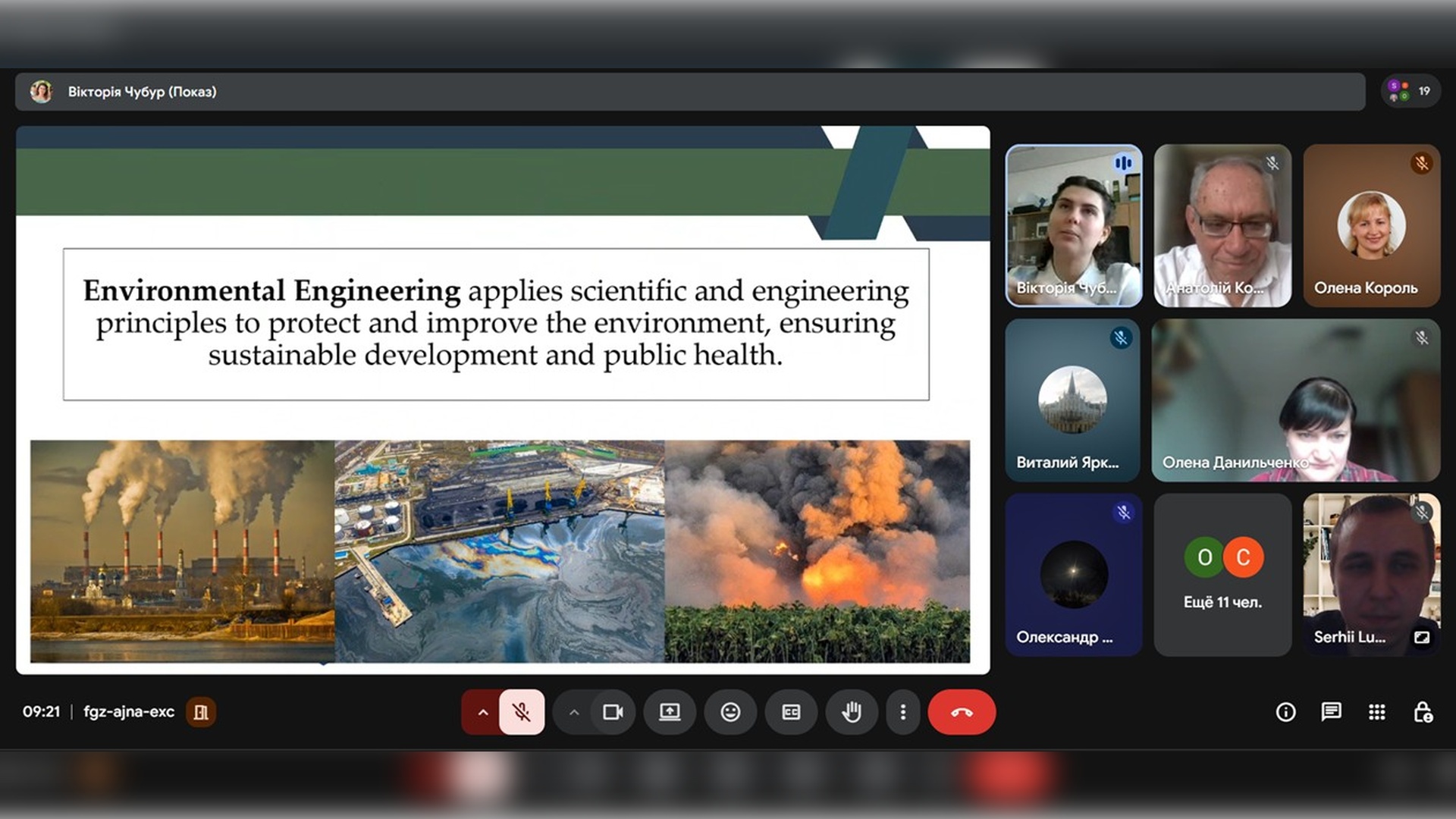The height and width of the screenshot is (819, 1456).
Task: Click the 19 participants count badge
Action: (x=1410, y=91)
